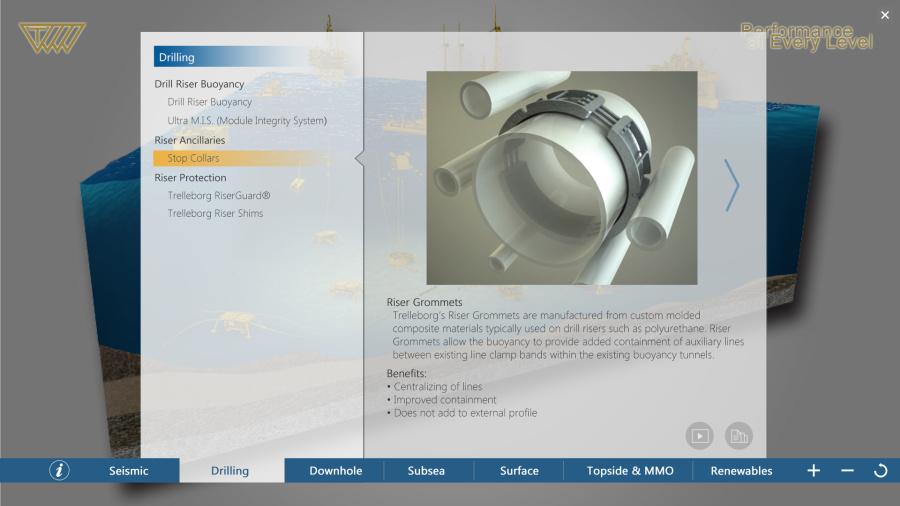The height and width of the screenshot is (506, 900).
Task: Click the Riser Grommets product image
Action: point(562,178)
